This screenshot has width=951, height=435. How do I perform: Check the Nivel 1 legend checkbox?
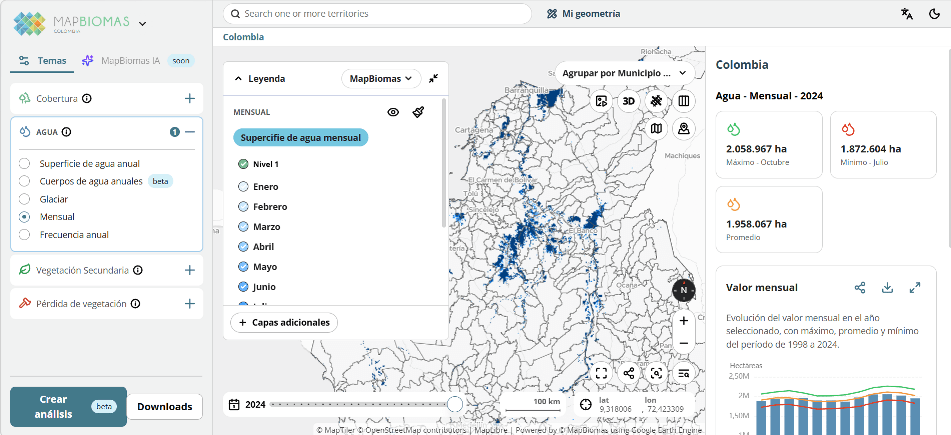[243, 164]
